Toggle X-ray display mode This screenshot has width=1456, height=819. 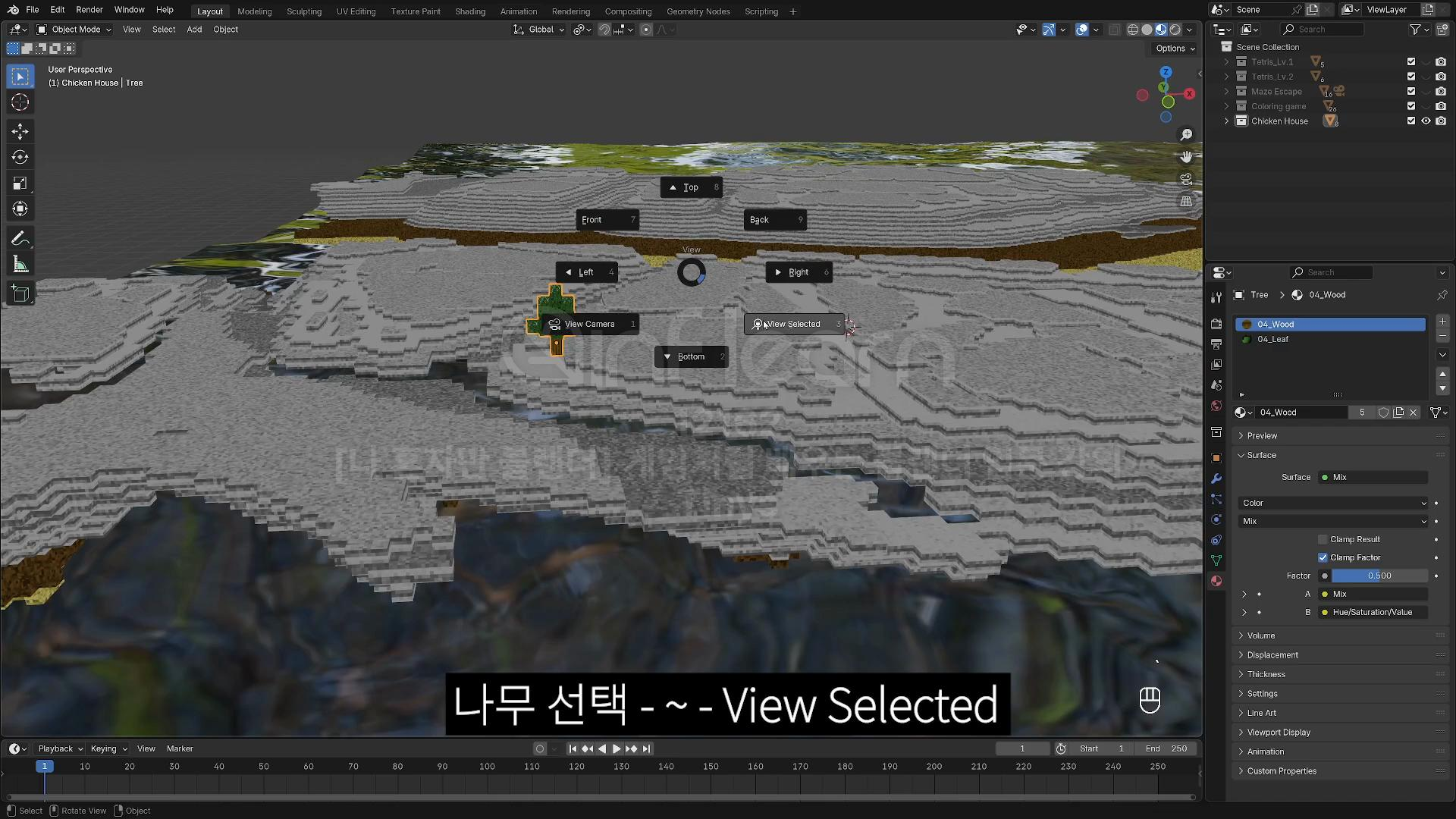click(x=1114, y=30)
